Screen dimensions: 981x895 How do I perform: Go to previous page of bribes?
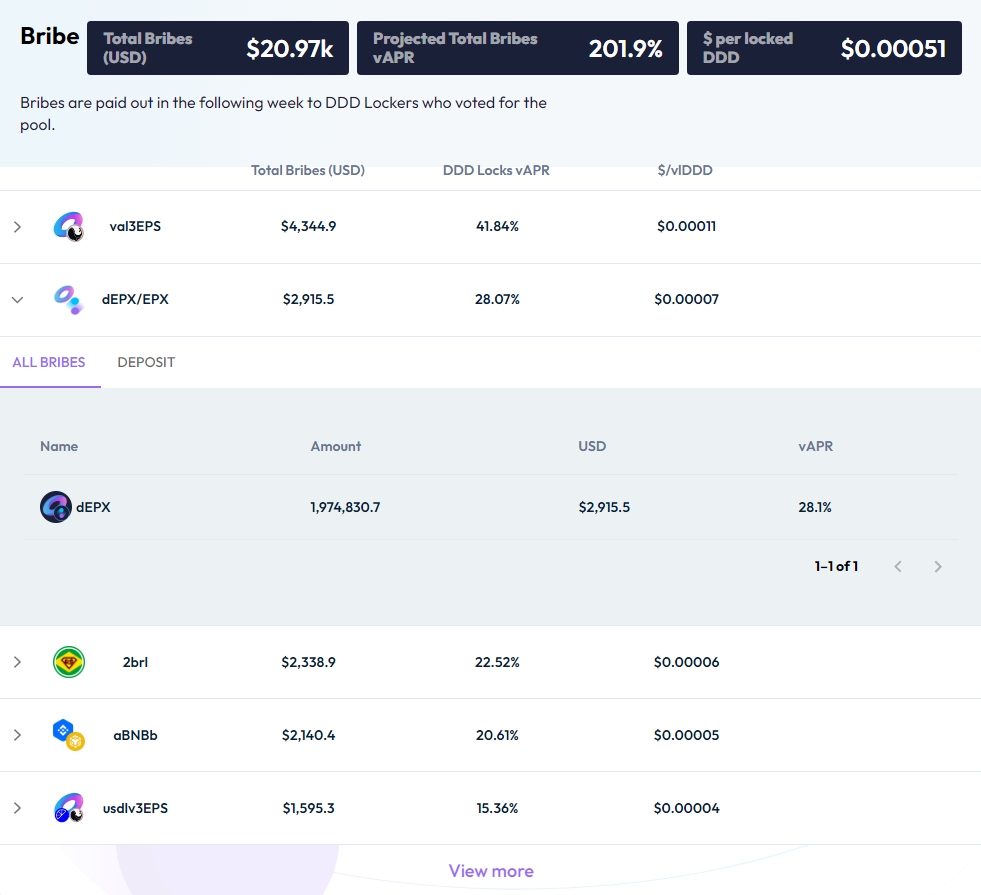pos(898,567)
